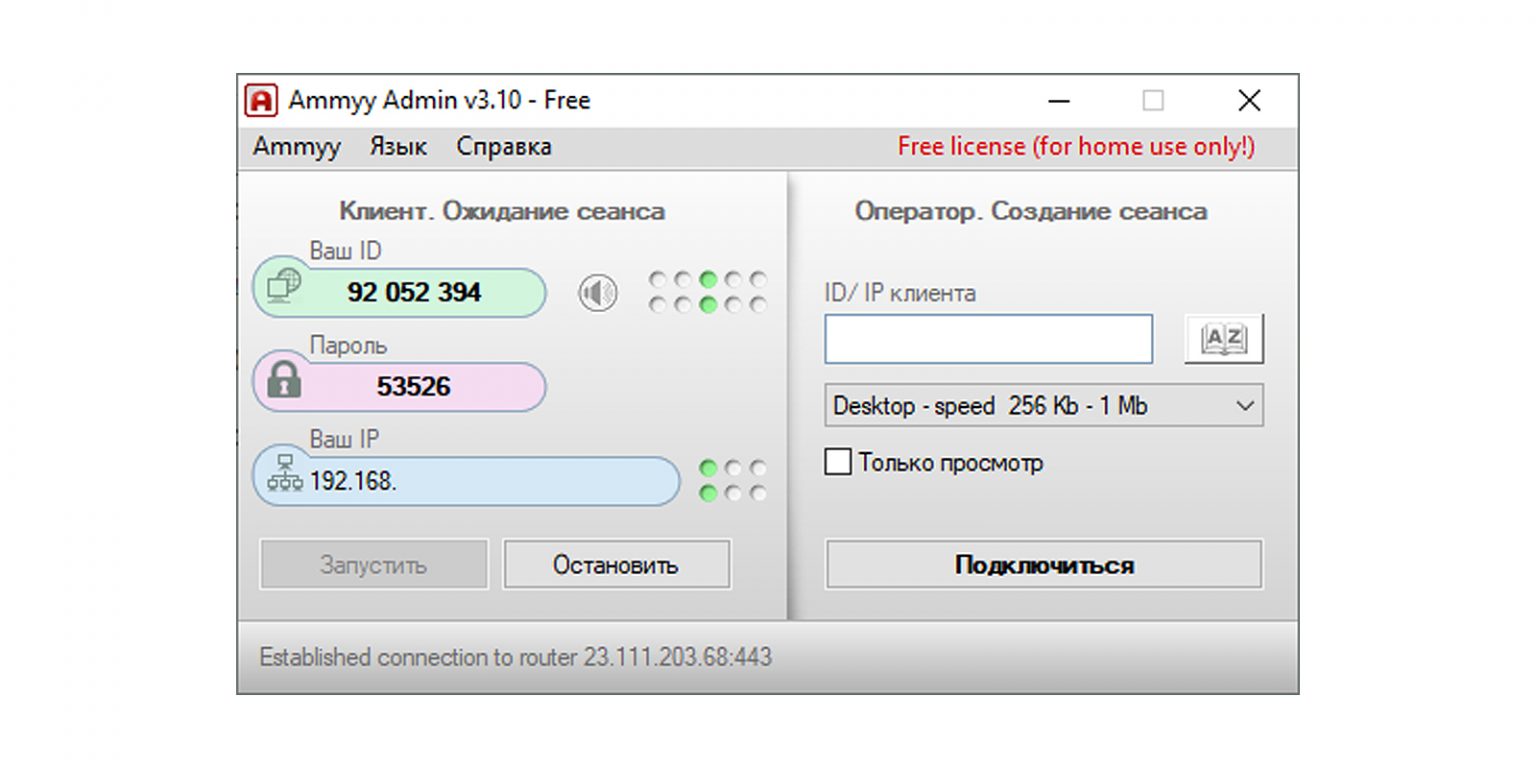Click the IP status indicator dots

pyautogui.click(x=733, y=481)
